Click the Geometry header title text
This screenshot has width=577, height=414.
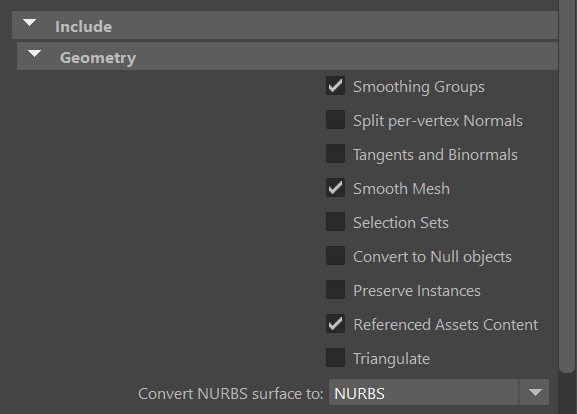click(x=98, y=58)
